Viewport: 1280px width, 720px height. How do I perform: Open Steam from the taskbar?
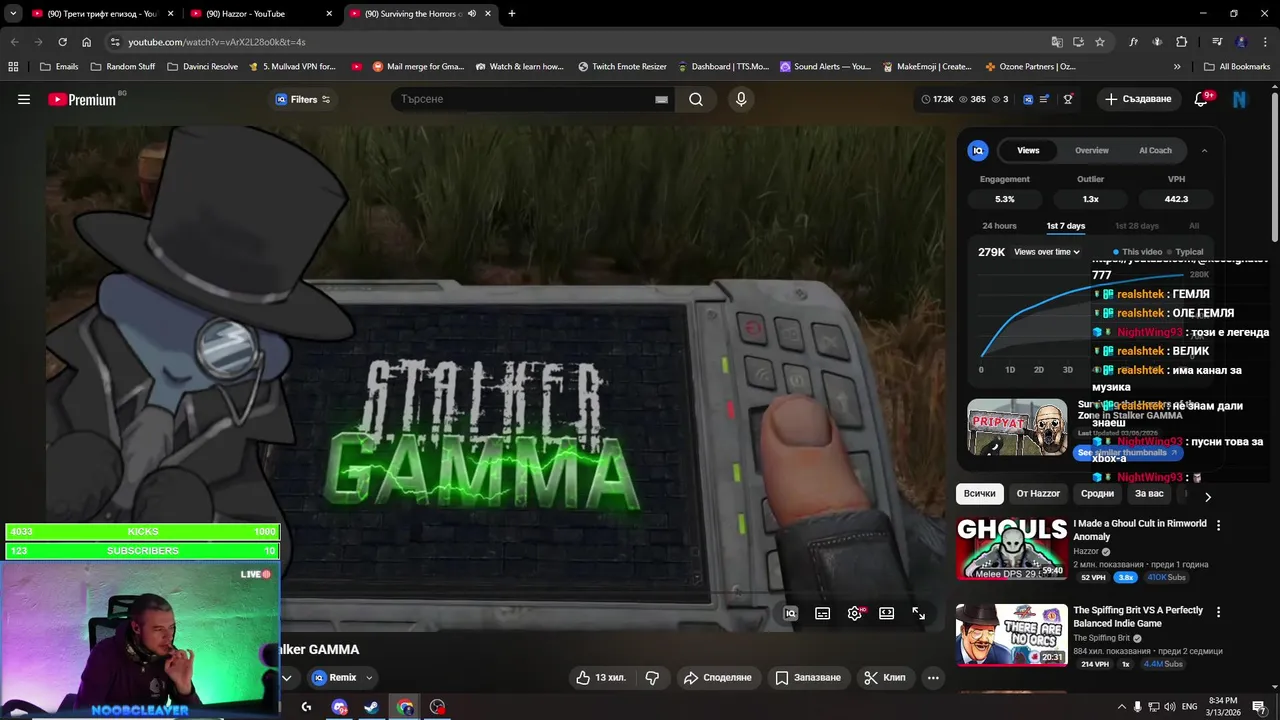point(371,707)
